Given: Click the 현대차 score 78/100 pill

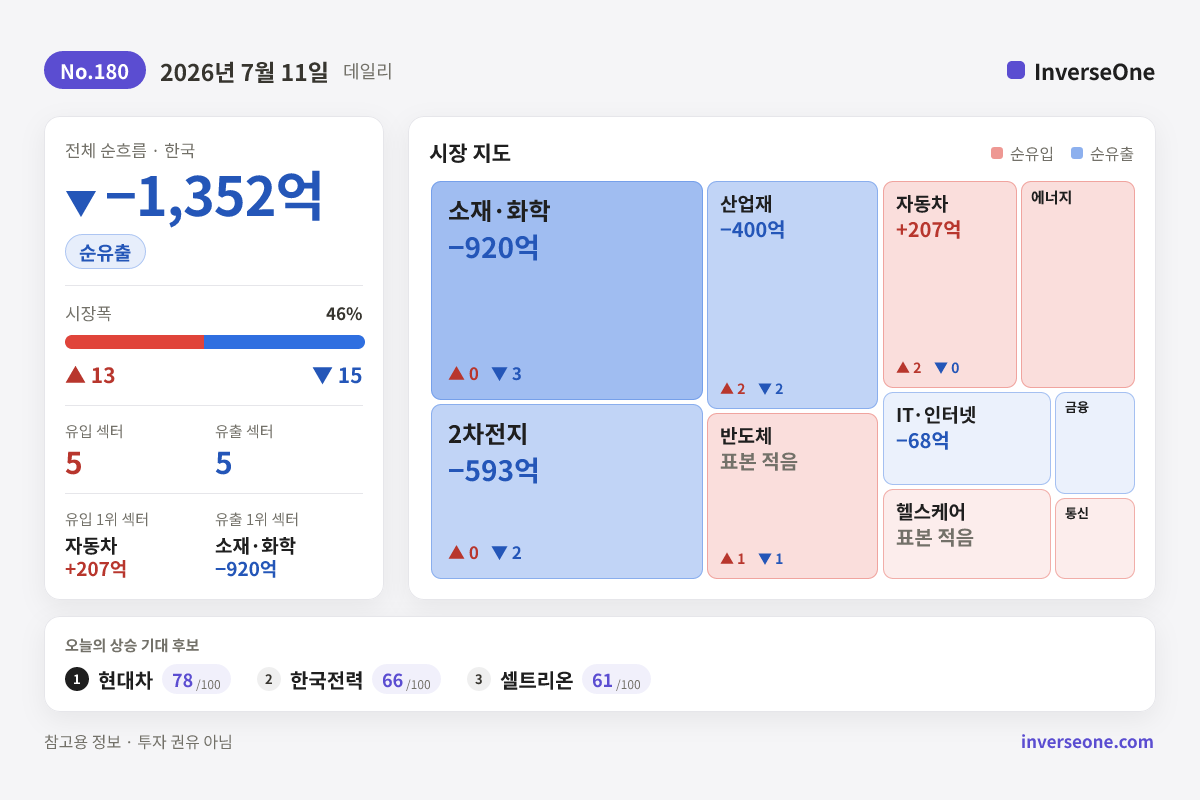Looking at the screenshot, I should 196,680.
